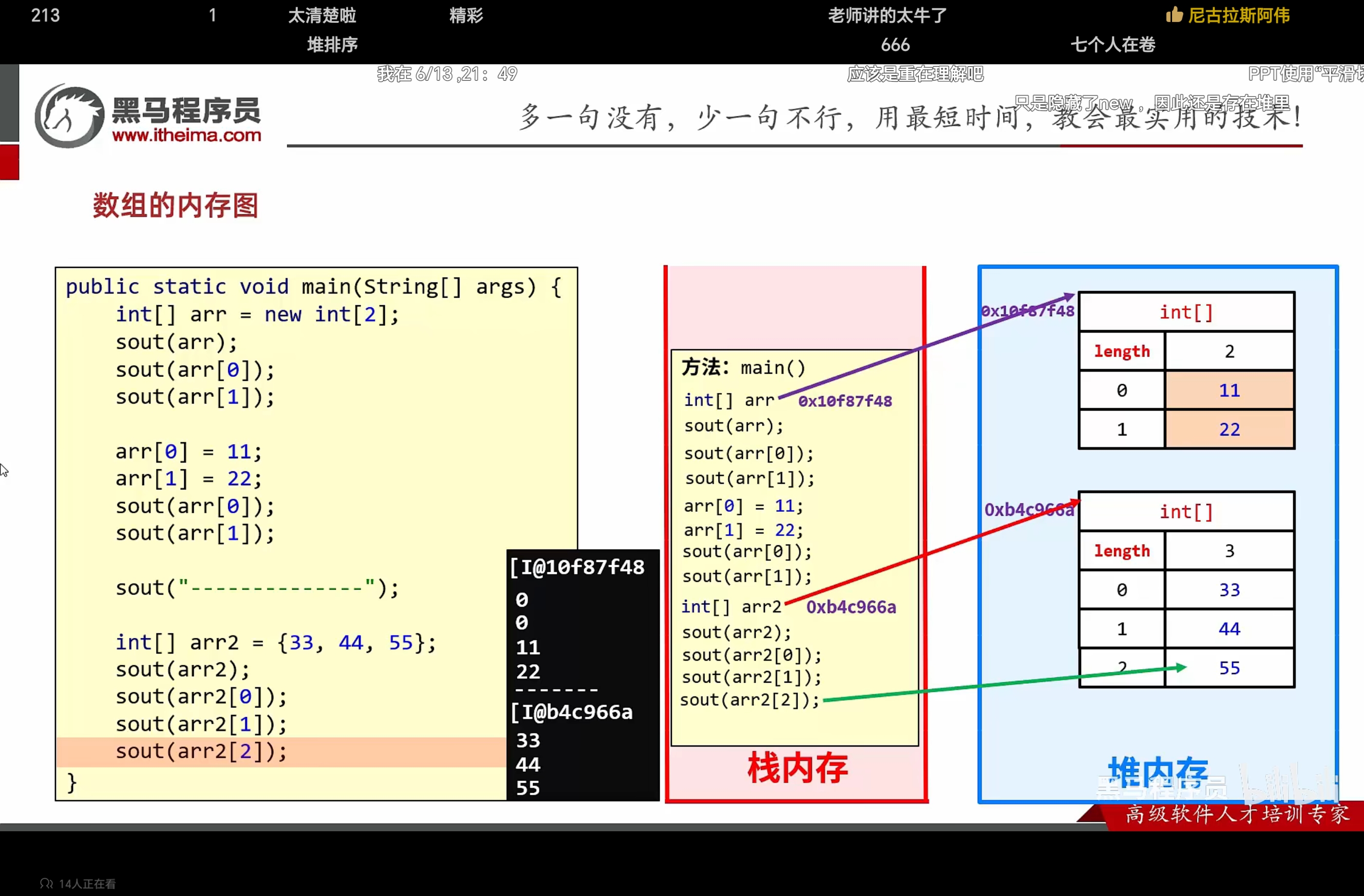Viewport: 1364px width, 896px height.
Task: Click the 数组的内存图 heading
Action: click(175, 205)
